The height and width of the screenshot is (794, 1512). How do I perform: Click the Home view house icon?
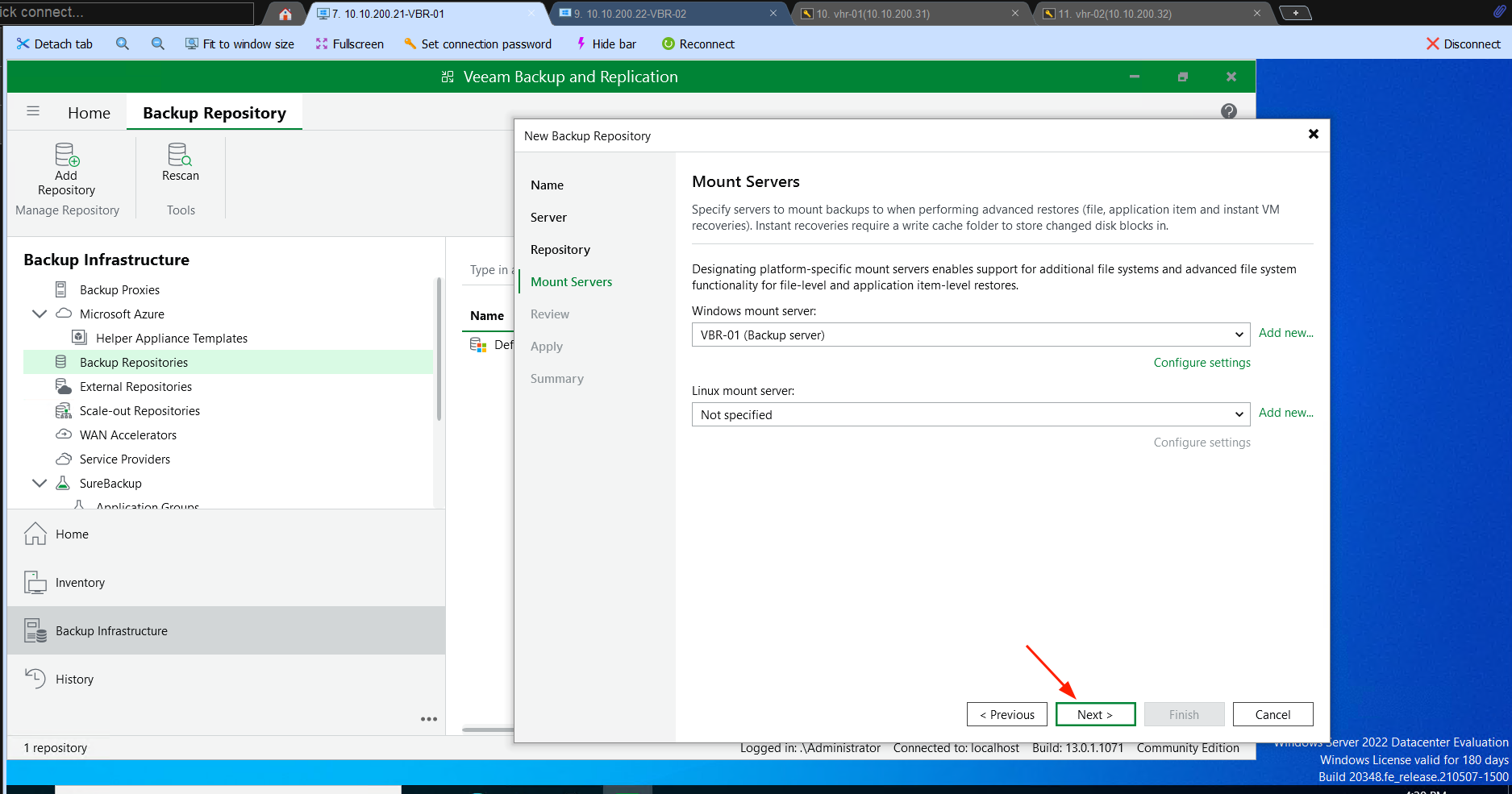(35, 534)
